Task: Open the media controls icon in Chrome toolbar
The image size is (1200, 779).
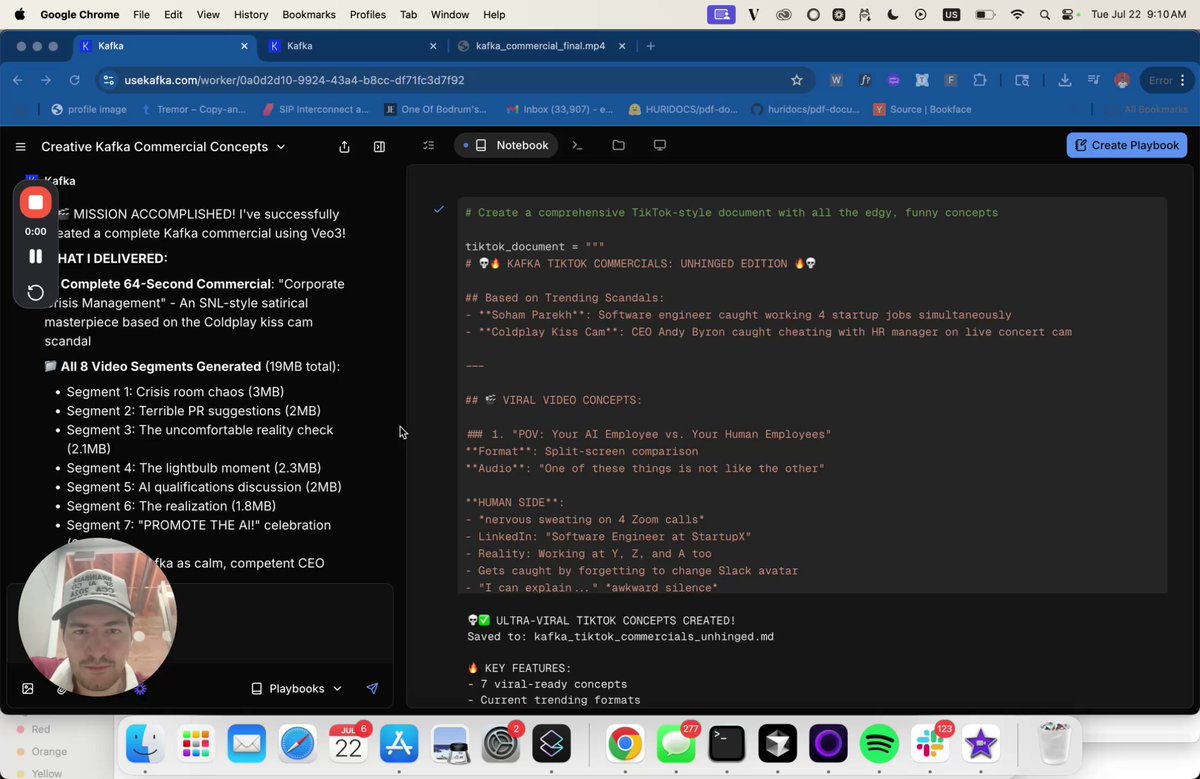Action: click(x=1093, y=80)
